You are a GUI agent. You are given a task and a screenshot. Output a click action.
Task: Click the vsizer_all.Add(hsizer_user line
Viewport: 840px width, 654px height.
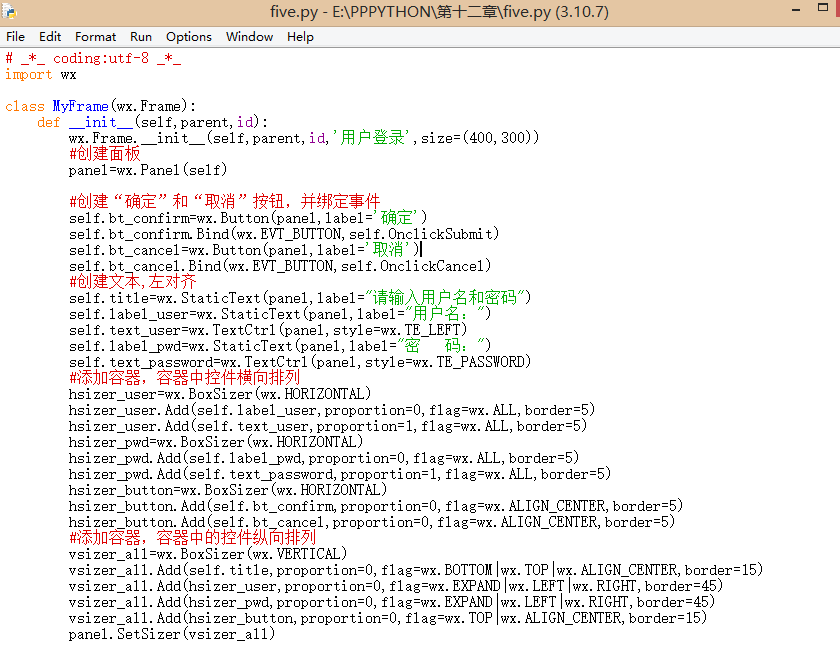pos(396,585)
